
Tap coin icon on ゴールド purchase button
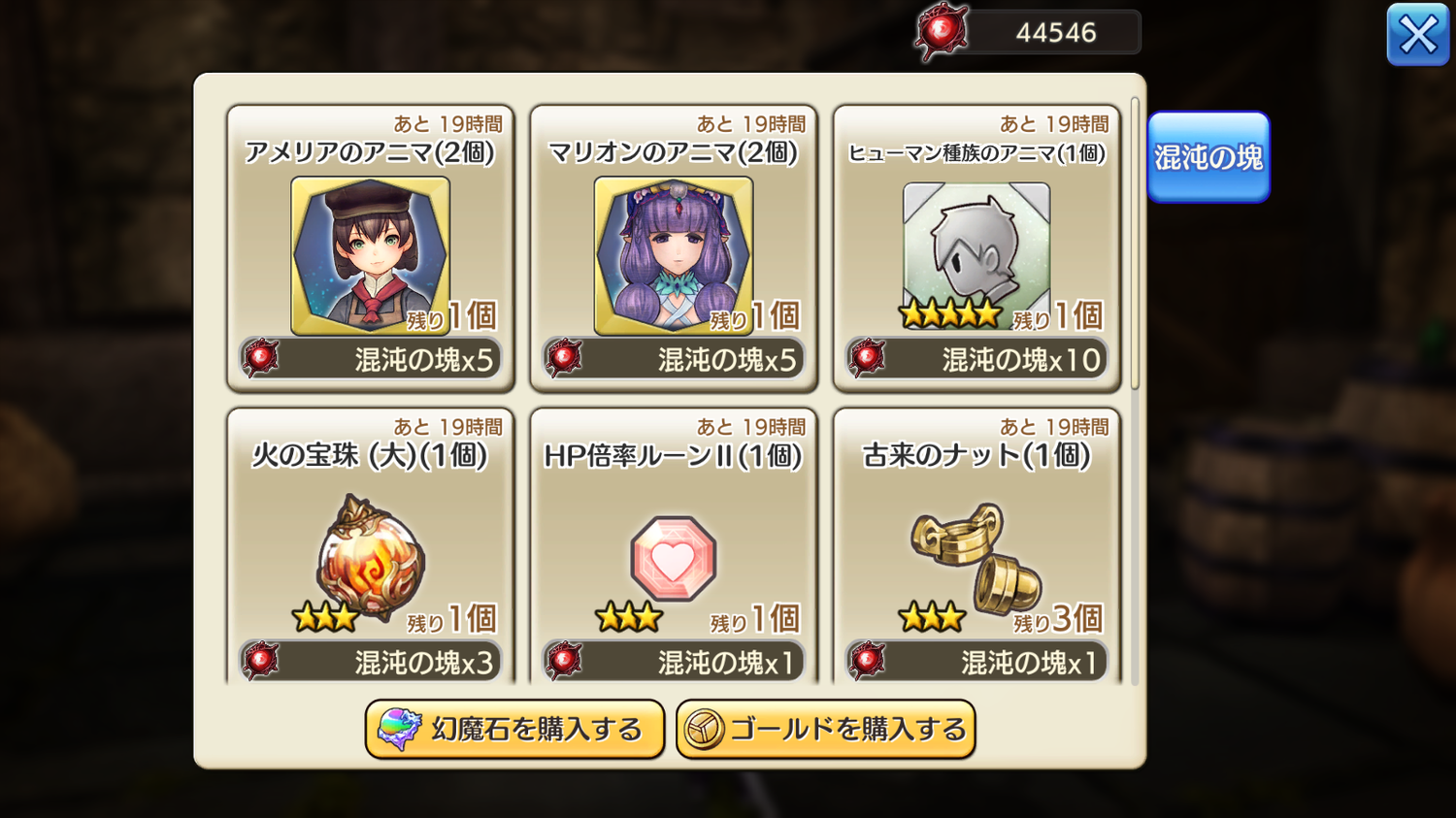coord(704,730)
